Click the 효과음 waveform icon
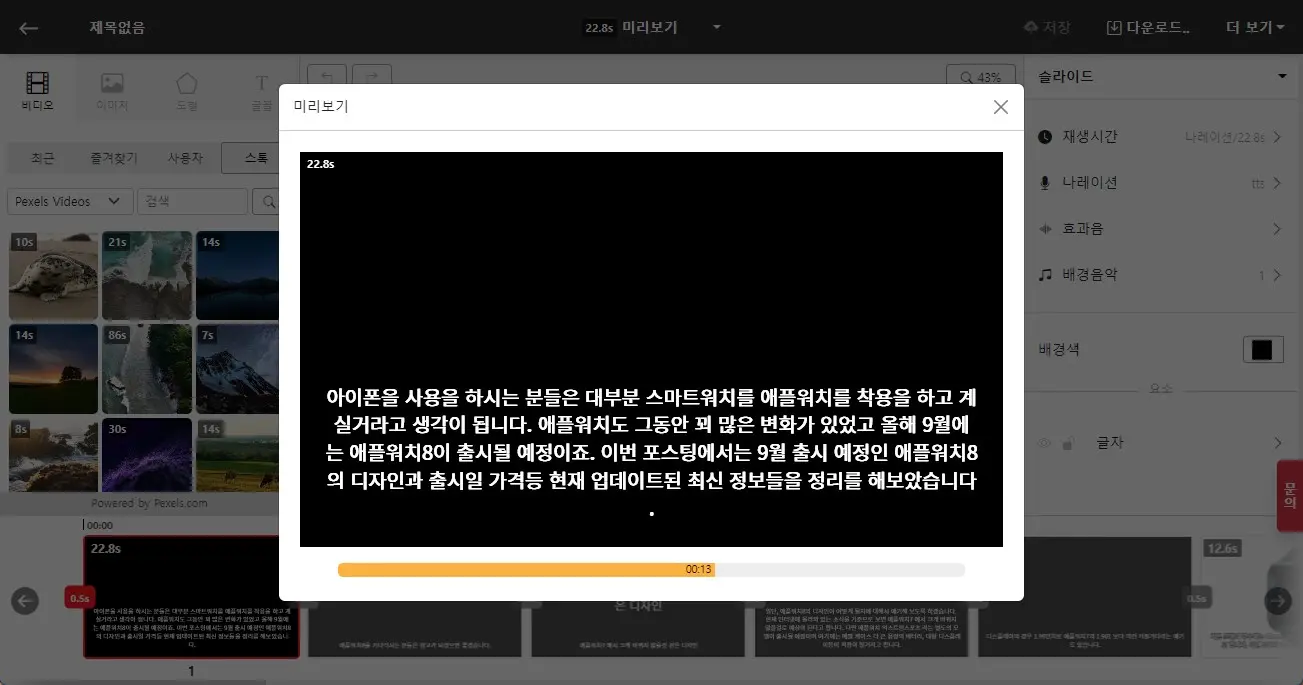The width and height of the screenshot is (1303, 685). click(x=1045, y=228)
